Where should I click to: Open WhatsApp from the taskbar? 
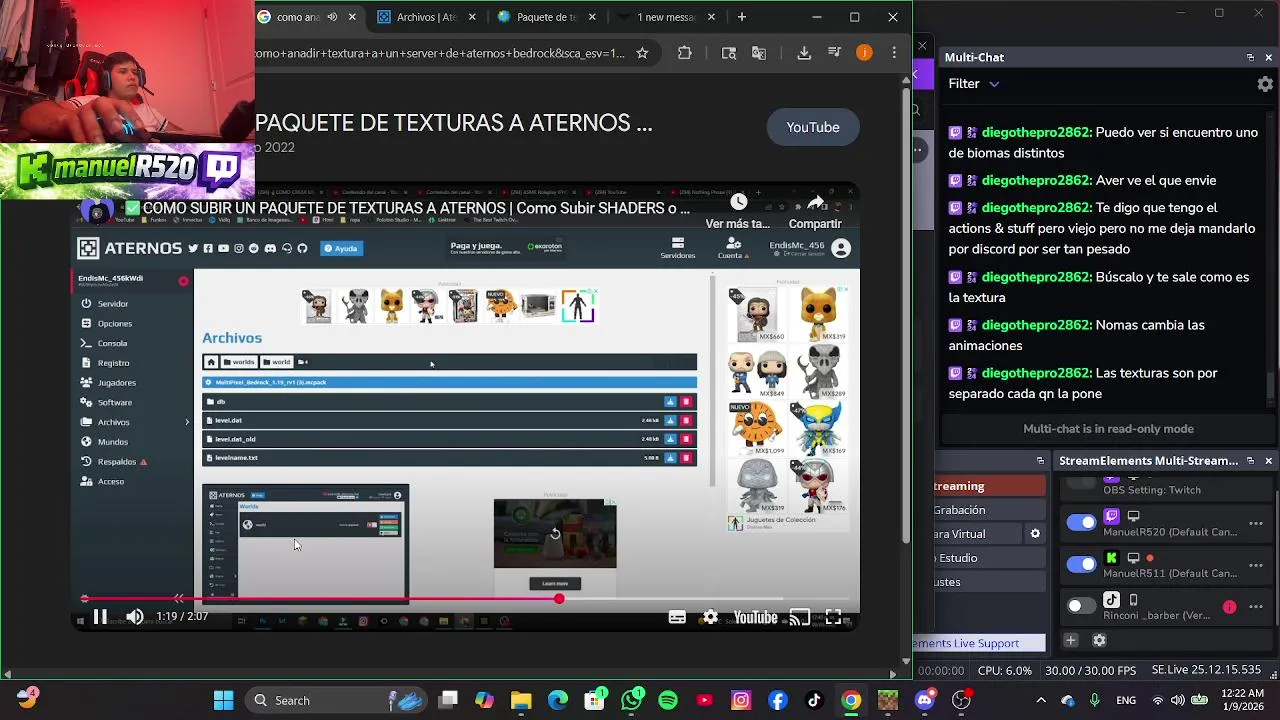pos(631,700)
